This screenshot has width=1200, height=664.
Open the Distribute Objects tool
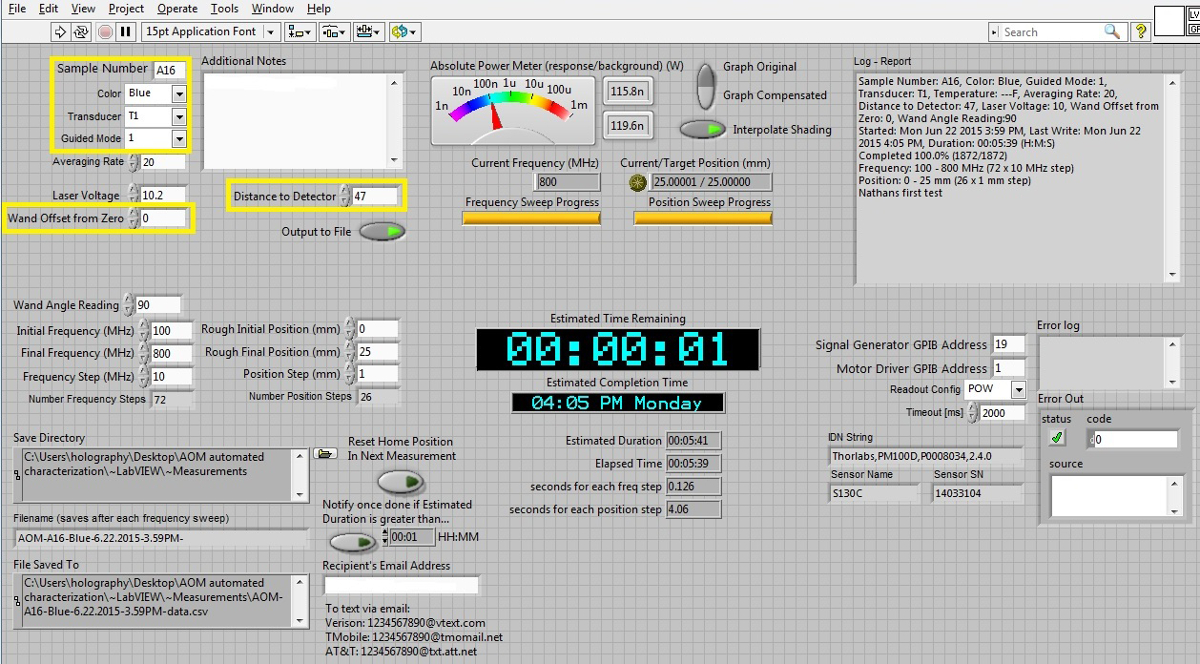(334, 32)
